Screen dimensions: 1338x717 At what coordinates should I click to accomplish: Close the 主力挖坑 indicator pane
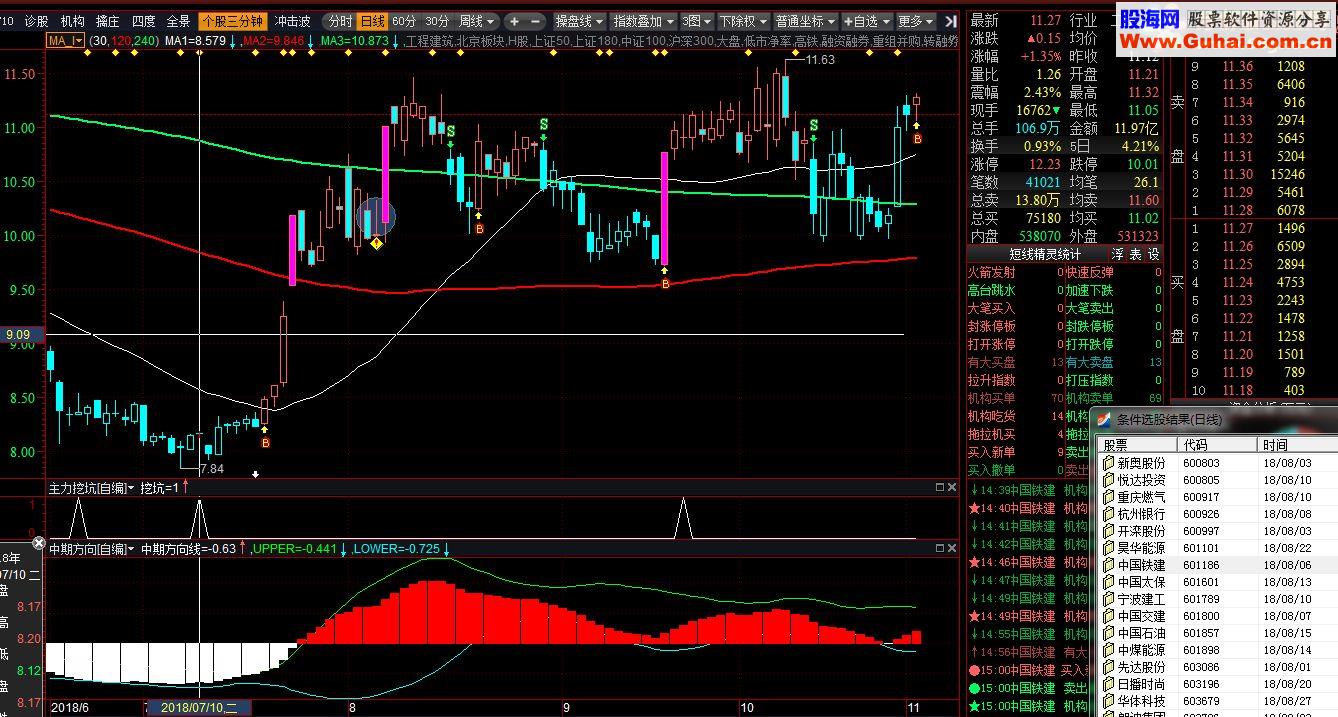(x=951, y=487)
